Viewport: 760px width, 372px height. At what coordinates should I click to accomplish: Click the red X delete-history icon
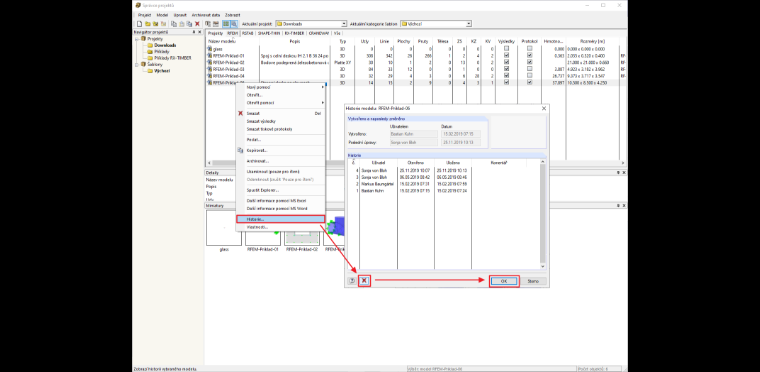(x=364, y=281)
